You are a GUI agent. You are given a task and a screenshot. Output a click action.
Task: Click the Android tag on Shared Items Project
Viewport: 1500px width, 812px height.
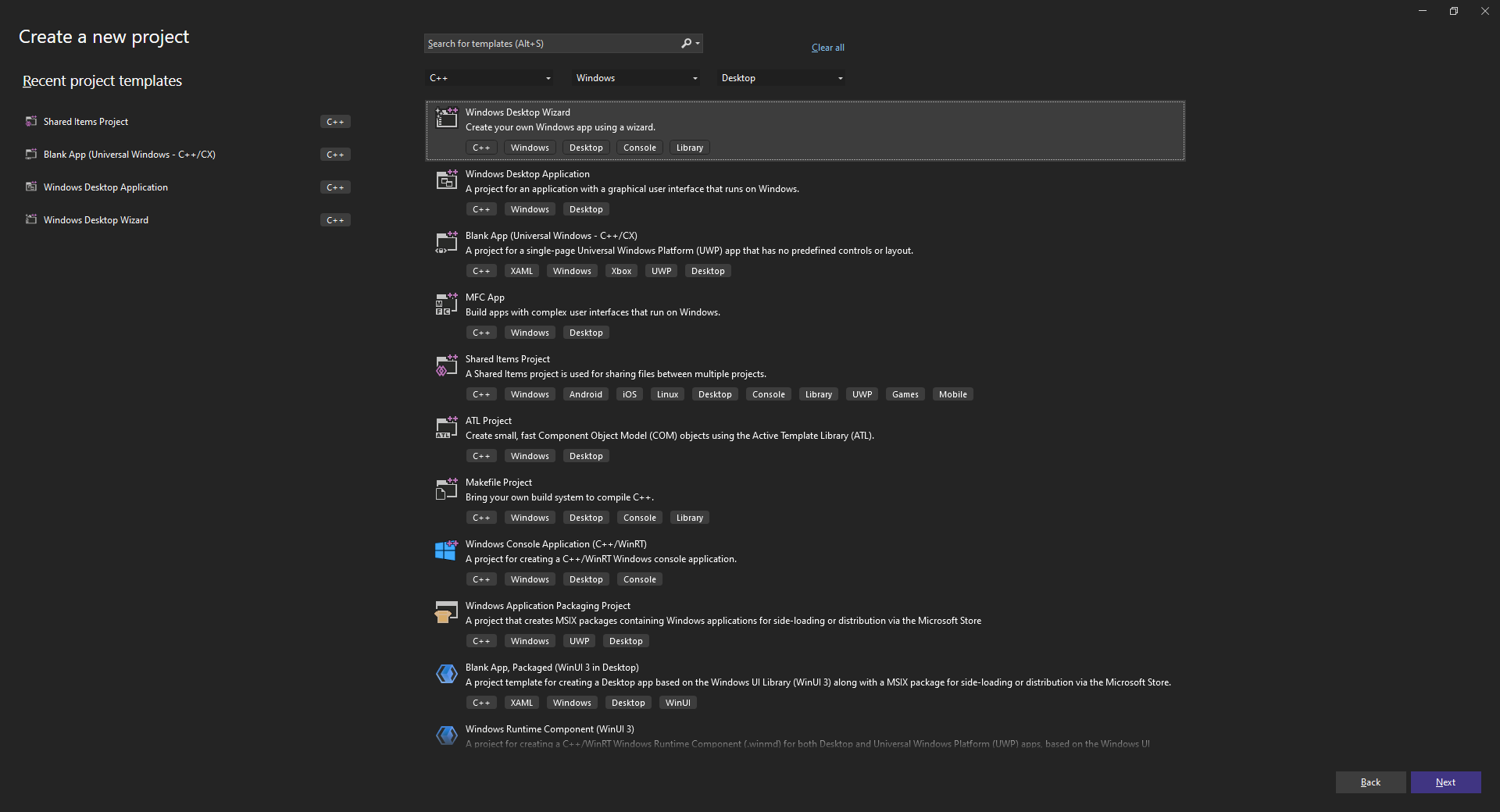[585, 394]
